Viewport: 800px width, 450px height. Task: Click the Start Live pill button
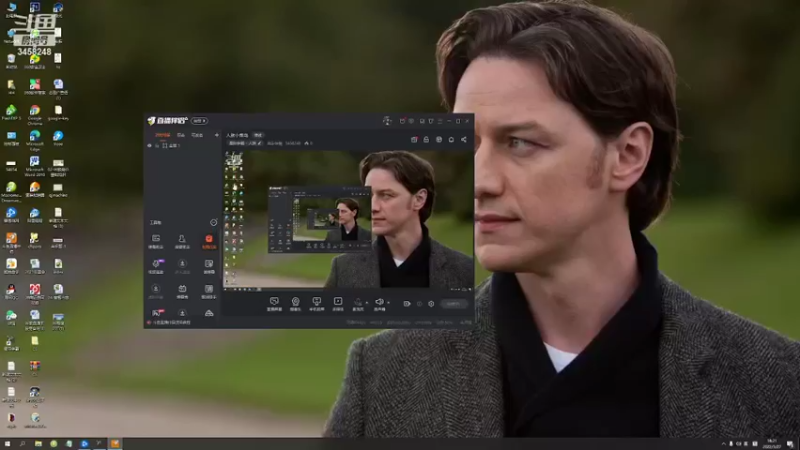pyautogui.click(x=454, y=304)
